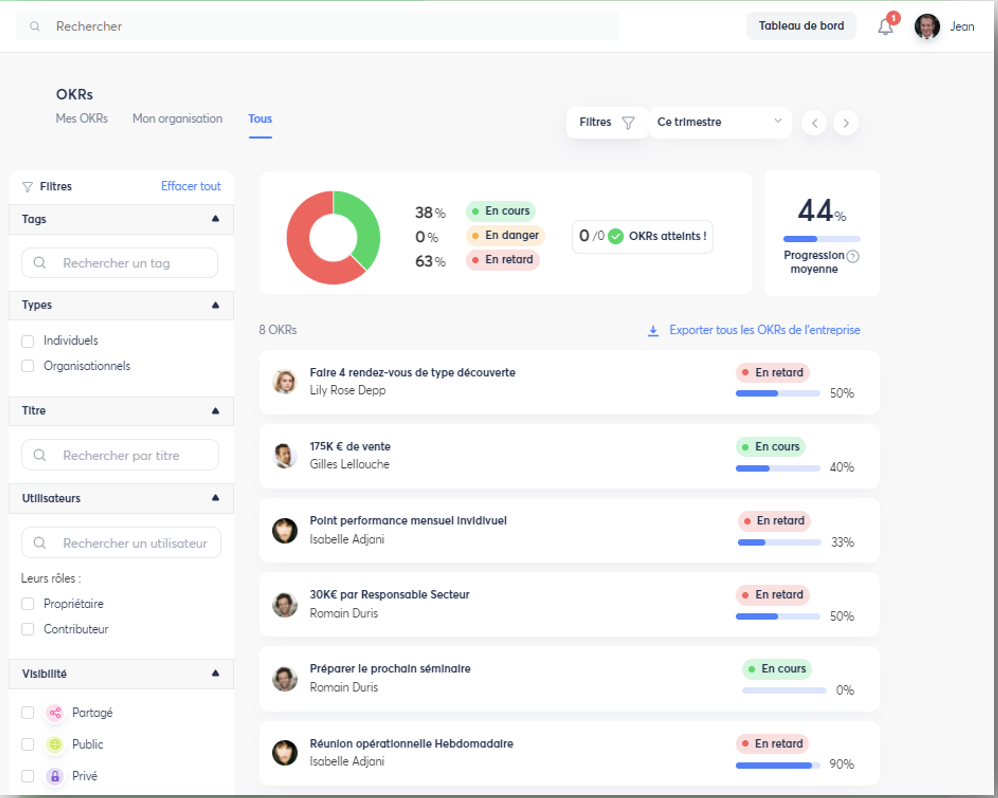Go to next period with right arrow
Image resolution: width=998 pixels, height=798 pixels.
coord(846,123)
